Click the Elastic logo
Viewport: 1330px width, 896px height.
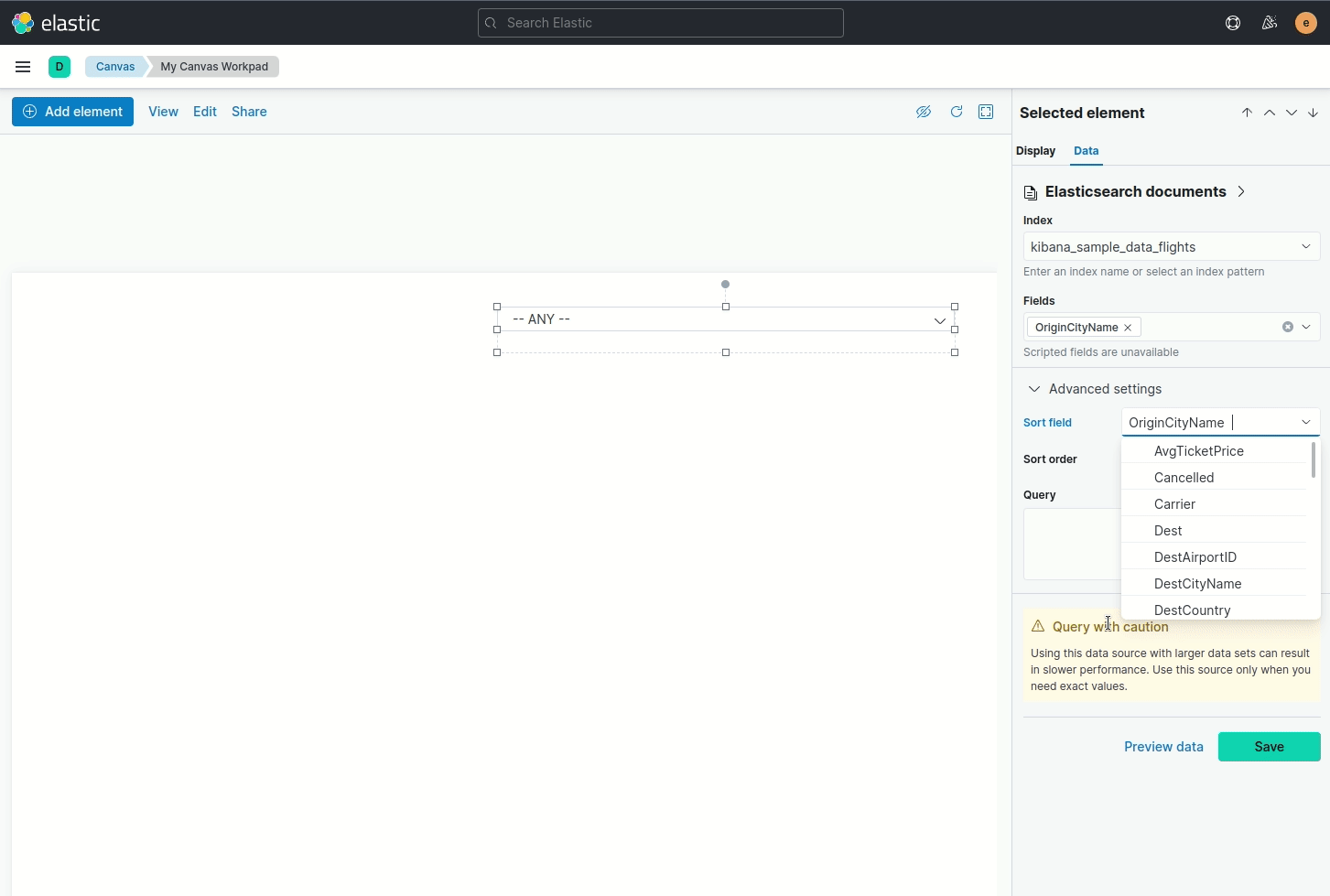click(56, 23)
